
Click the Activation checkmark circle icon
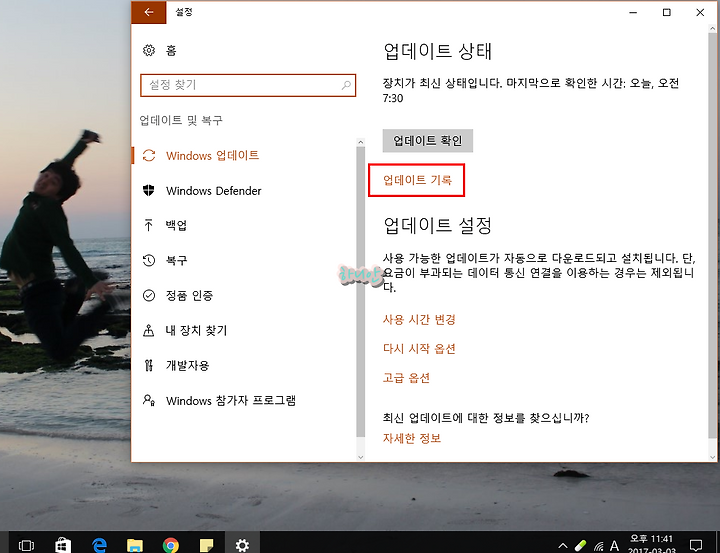tap(149, 295)
